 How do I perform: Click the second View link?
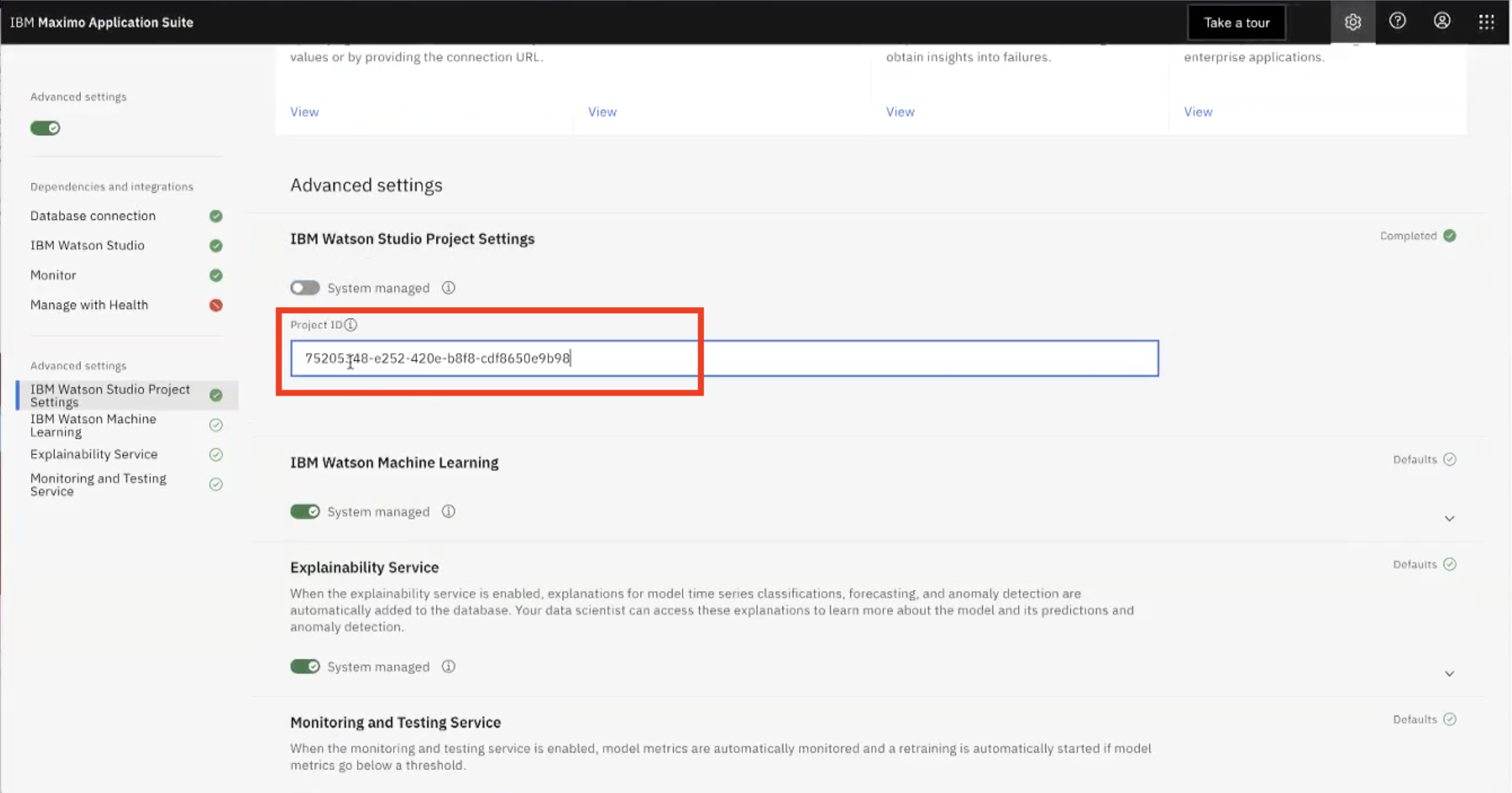point(602,112)
